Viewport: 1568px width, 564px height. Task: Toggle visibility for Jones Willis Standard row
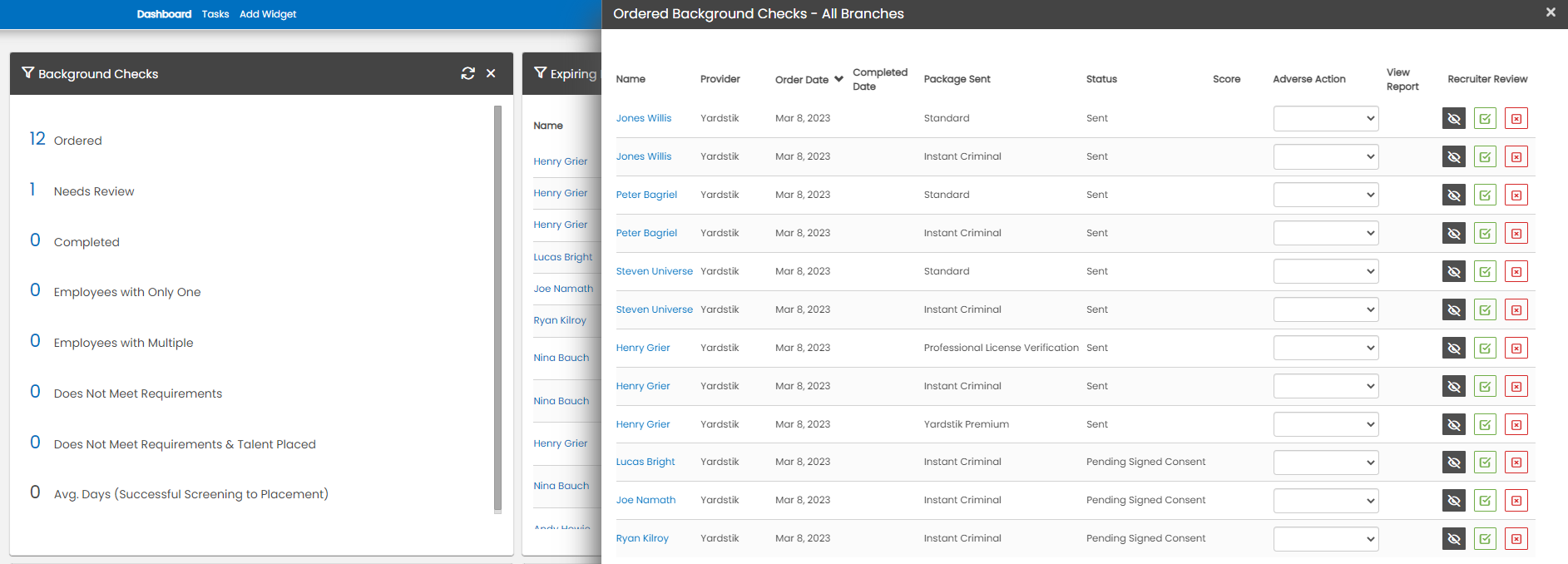(x=1454, y=118)
